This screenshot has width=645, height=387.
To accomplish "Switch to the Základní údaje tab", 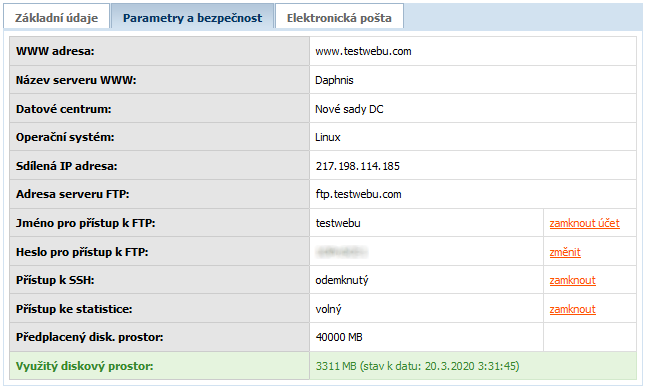I will coord(56,18).
